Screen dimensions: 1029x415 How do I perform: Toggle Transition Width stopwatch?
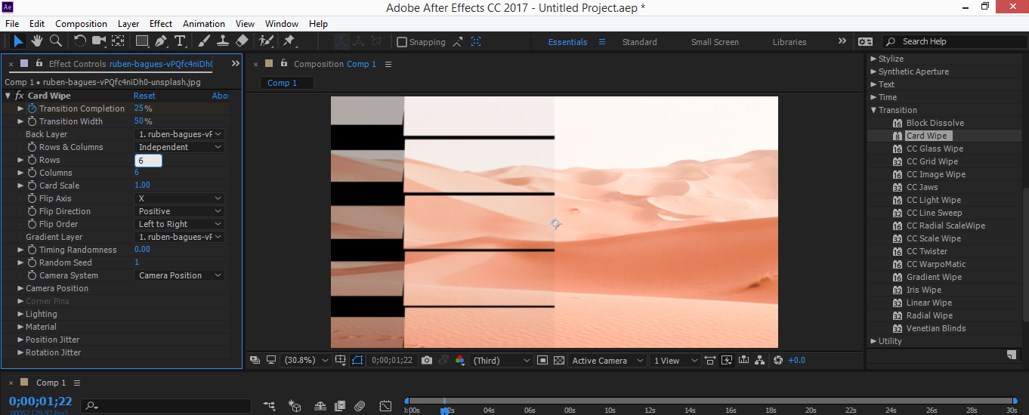click(x=32, y=121)
